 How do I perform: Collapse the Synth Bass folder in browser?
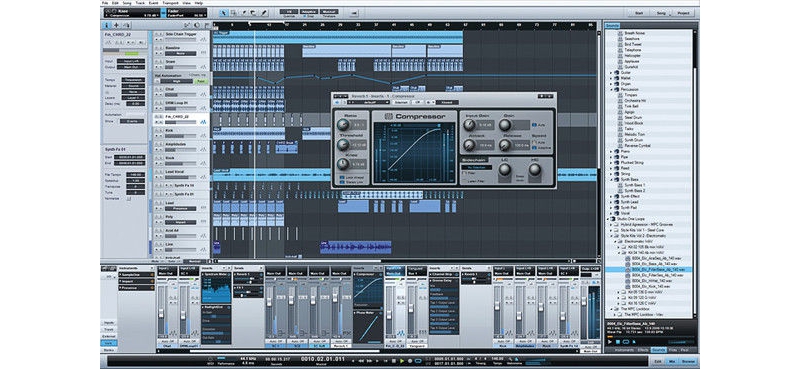[611, 179]
